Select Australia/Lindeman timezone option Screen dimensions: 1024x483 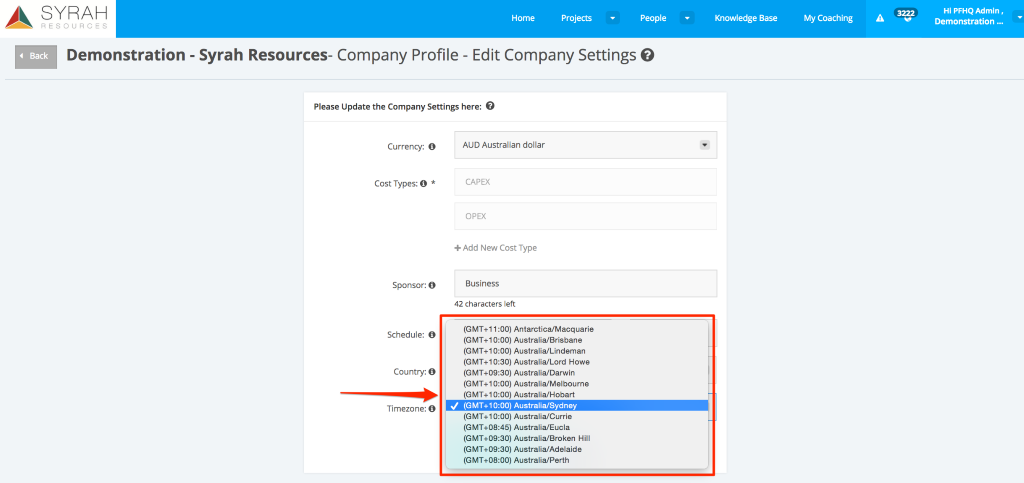click(x=577, y=351)
